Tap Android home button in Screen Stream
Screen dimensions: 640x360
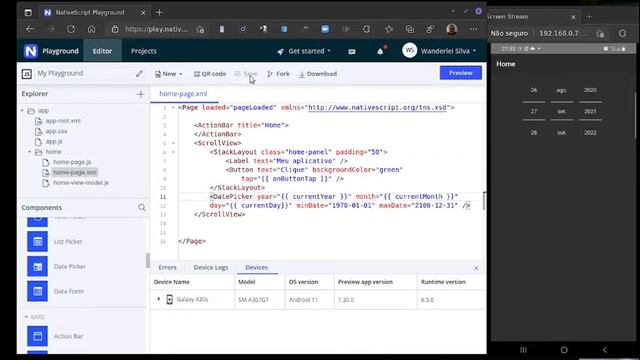point(564,350)
